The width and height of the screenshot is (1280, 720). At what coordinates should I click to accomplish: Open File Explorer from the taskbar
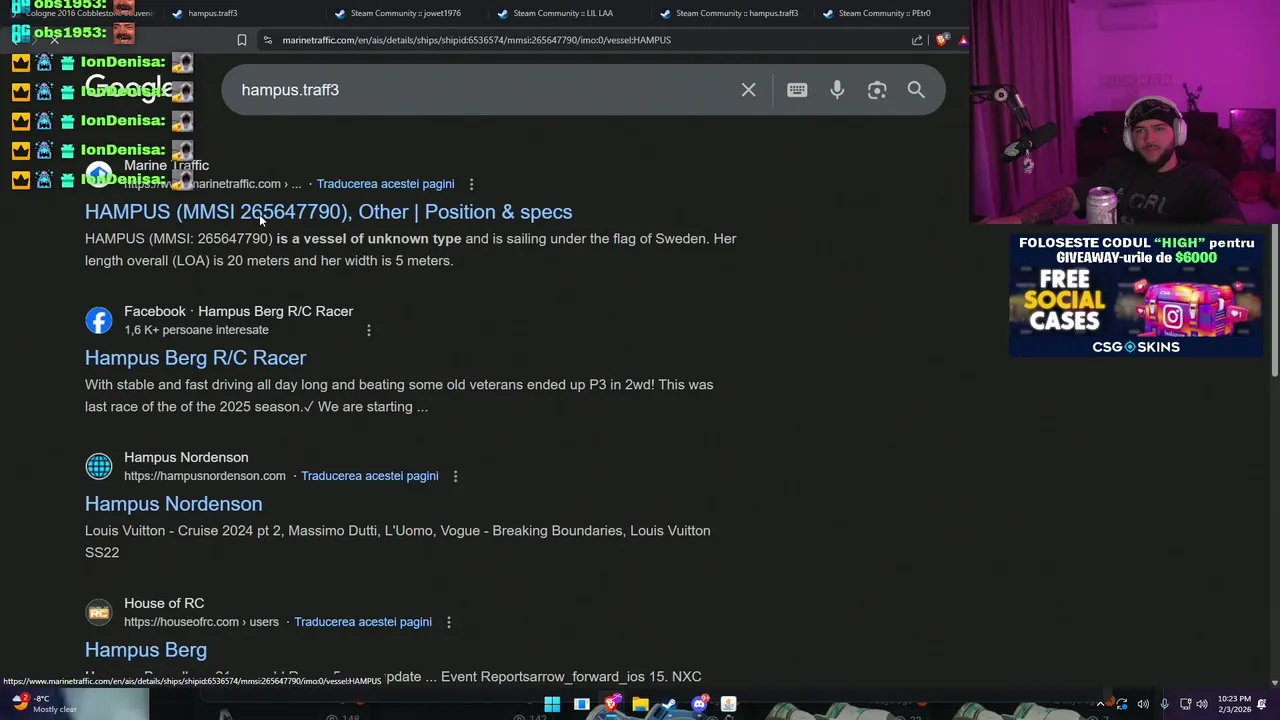(640, 704)
